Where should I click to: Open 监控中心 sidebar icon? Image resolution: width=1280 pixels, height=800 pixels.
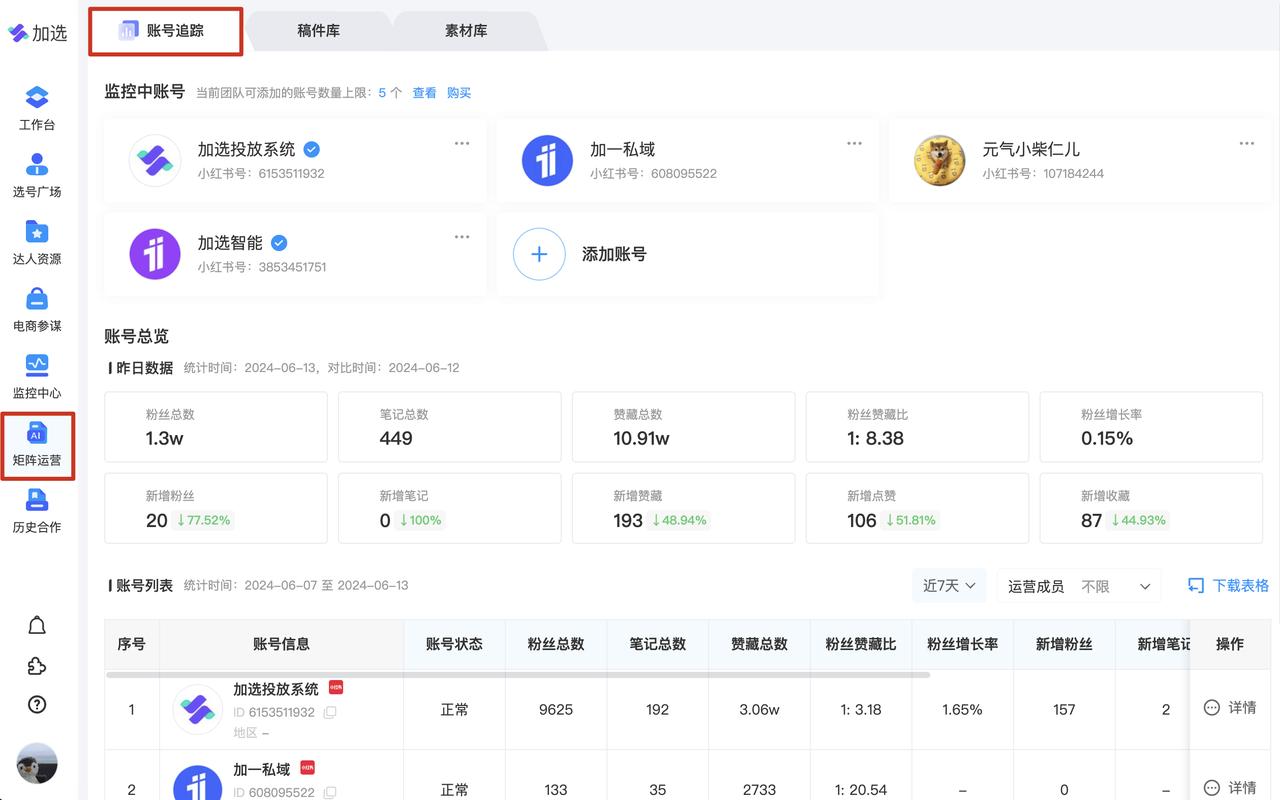pos(37,377)
